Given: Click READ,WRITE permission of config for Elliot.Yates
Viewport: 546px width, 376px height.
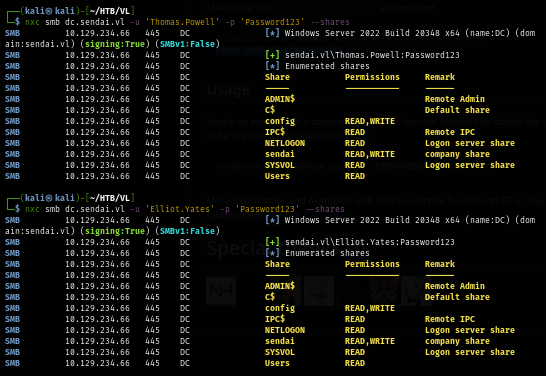Looking at the screenshot, I should 370,308.
